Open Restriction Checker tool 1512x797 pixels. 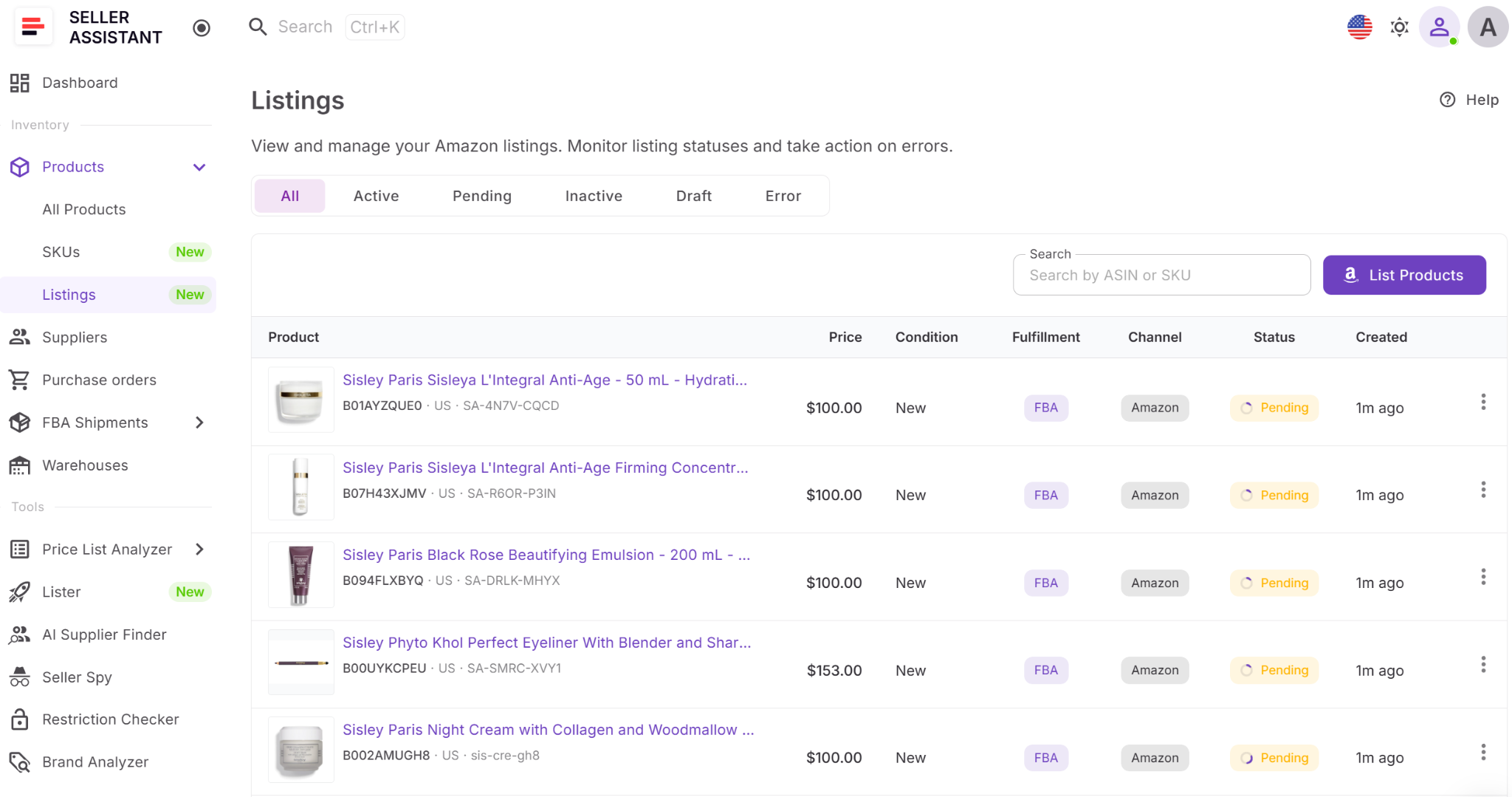110,719
